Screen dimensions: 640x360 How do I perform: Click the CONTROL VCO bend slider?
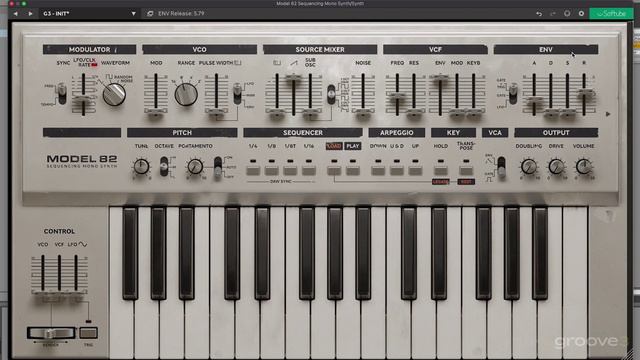43,294
